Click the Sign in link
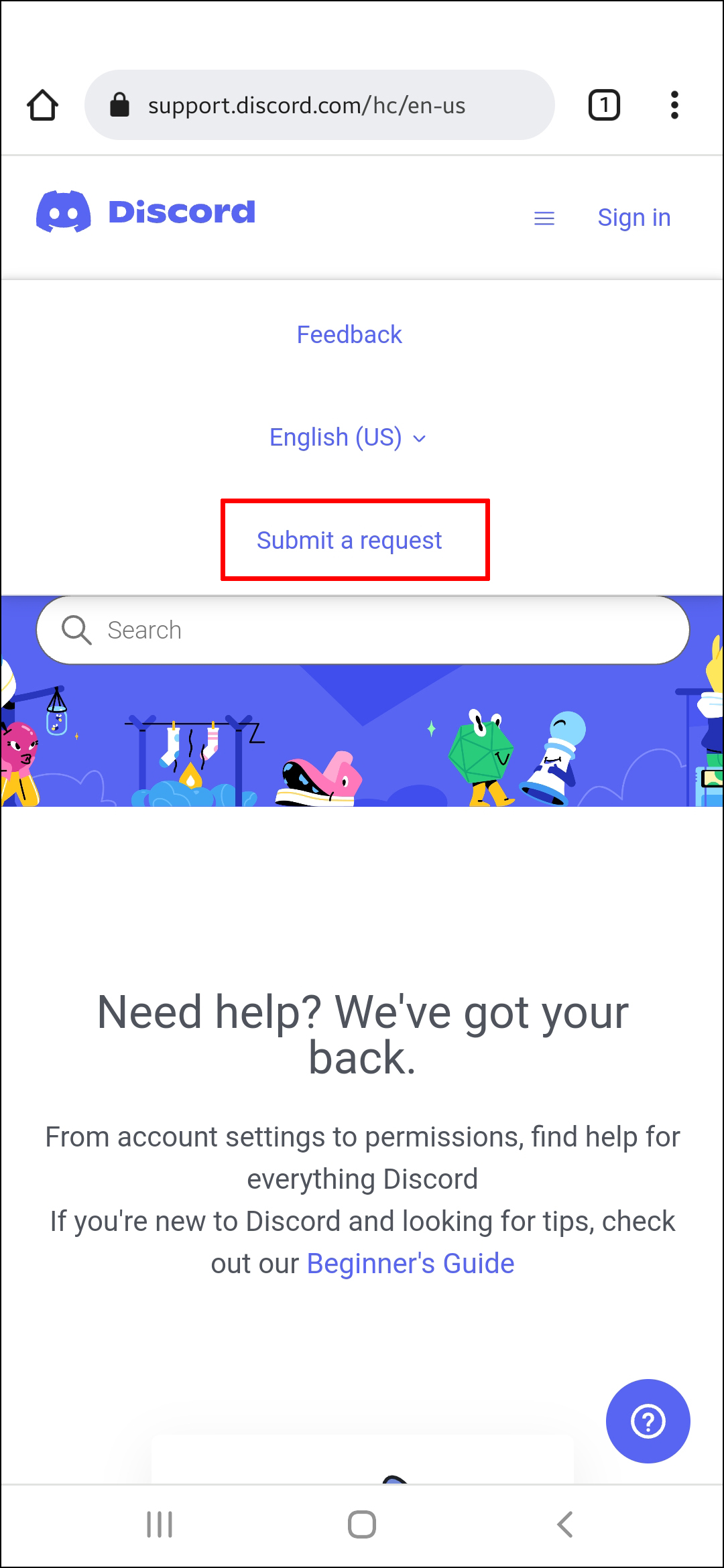Screen dimensions: 724x1568 coord(634,218)
